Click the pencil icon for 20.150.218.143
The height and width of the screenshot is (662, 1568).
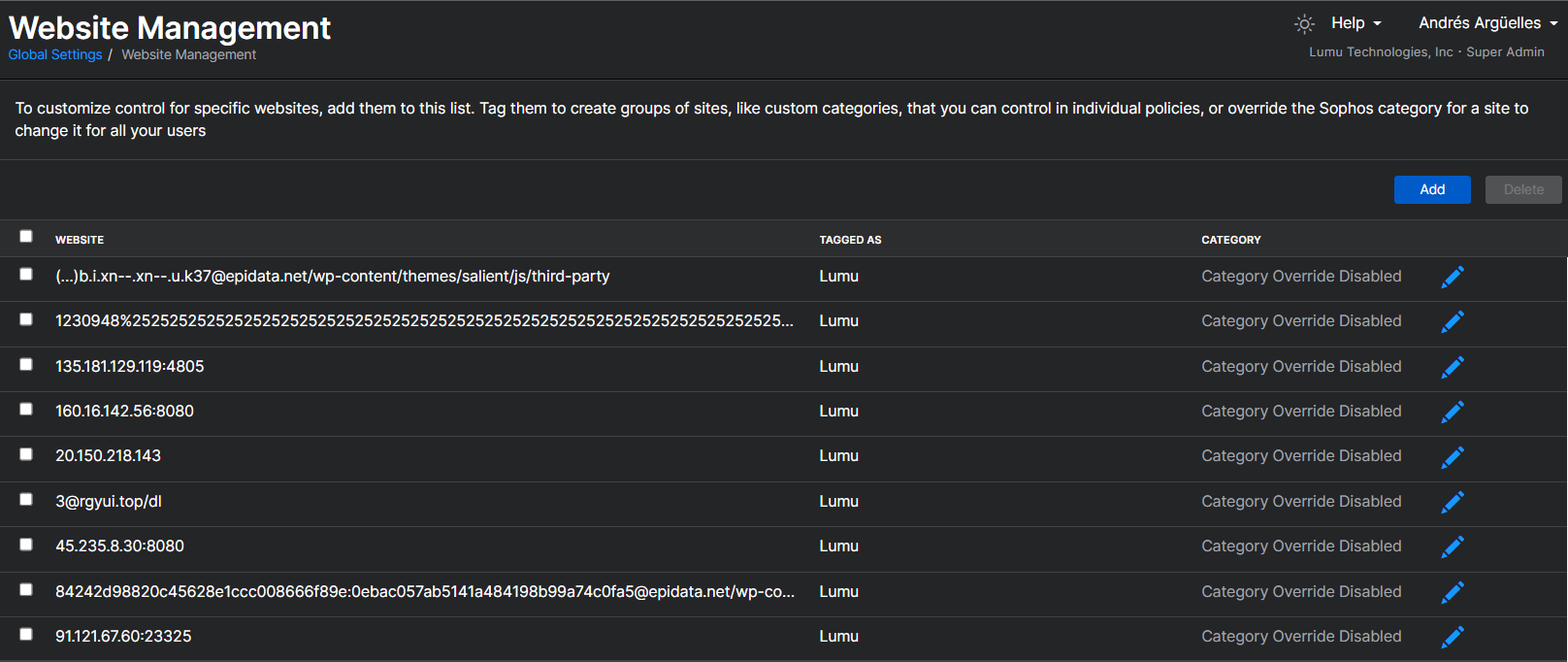(x=1452, y=456)
